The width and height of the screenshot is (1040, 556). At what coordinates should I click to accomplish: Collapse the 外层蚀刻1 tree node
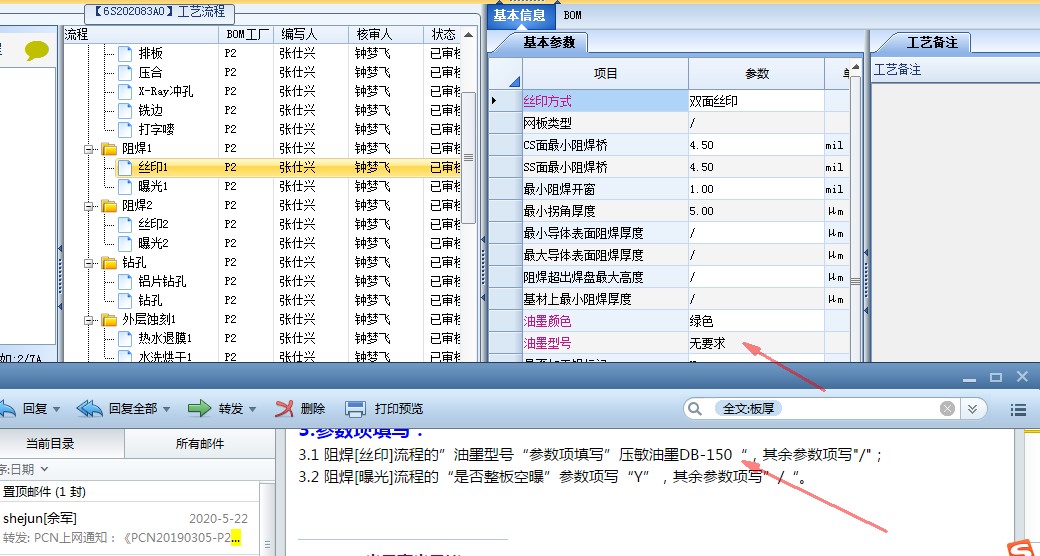(90, 320)
